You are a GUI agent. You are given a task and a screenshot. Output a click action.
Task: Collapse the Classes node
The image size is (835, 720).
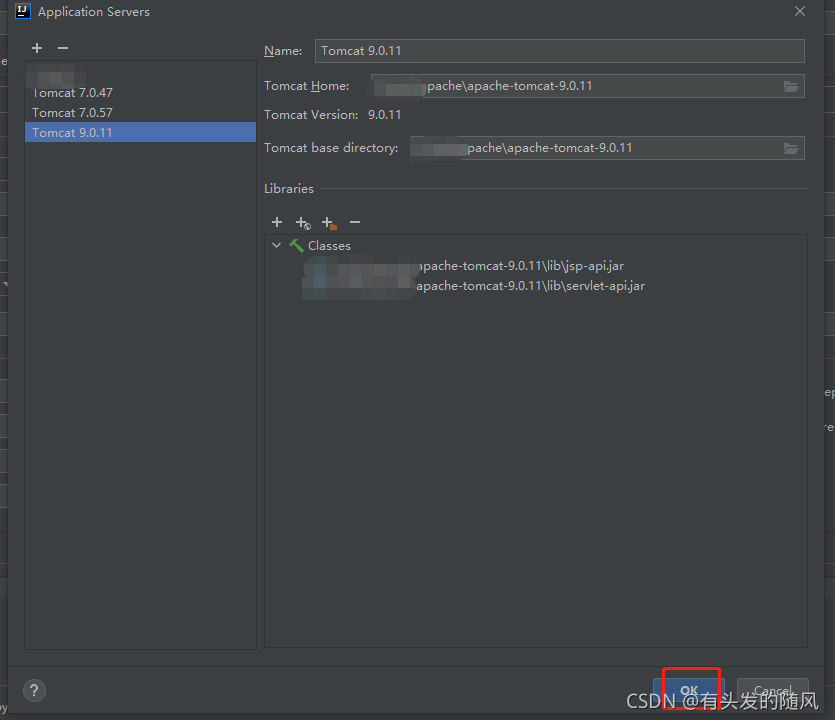pyautogui.click(x=276, y=246)
